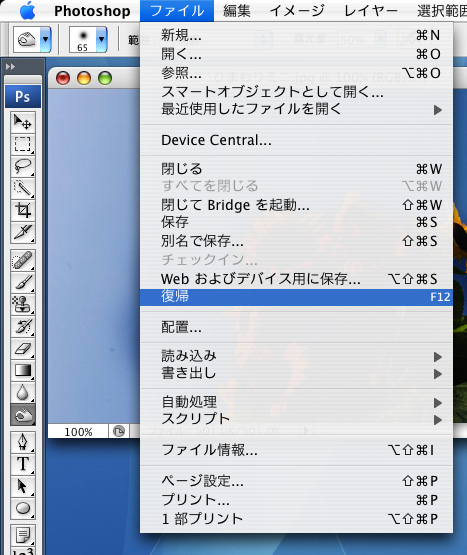
Task: Choose ページ設定... entry
Action: [296, 481]
